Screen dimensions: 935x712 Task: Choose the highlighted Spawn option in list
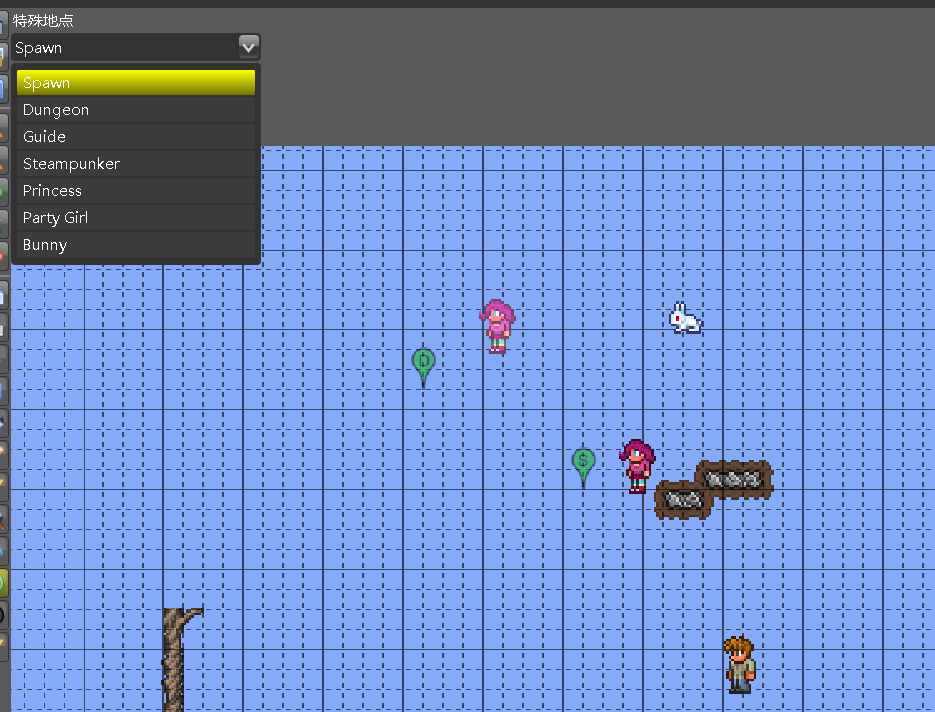point(135,83)
